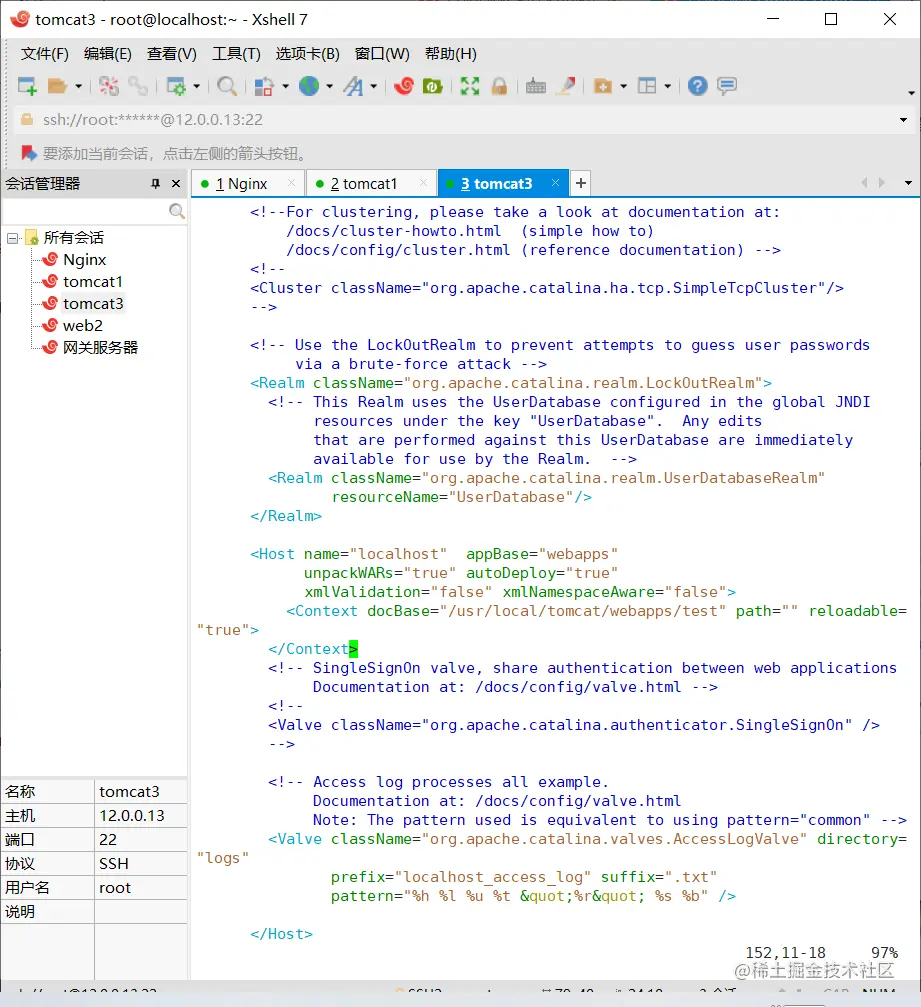Image resolution: width=921 pixels, height=1007 pixels.
Task: Close the session manager panel
Action: 176,184
